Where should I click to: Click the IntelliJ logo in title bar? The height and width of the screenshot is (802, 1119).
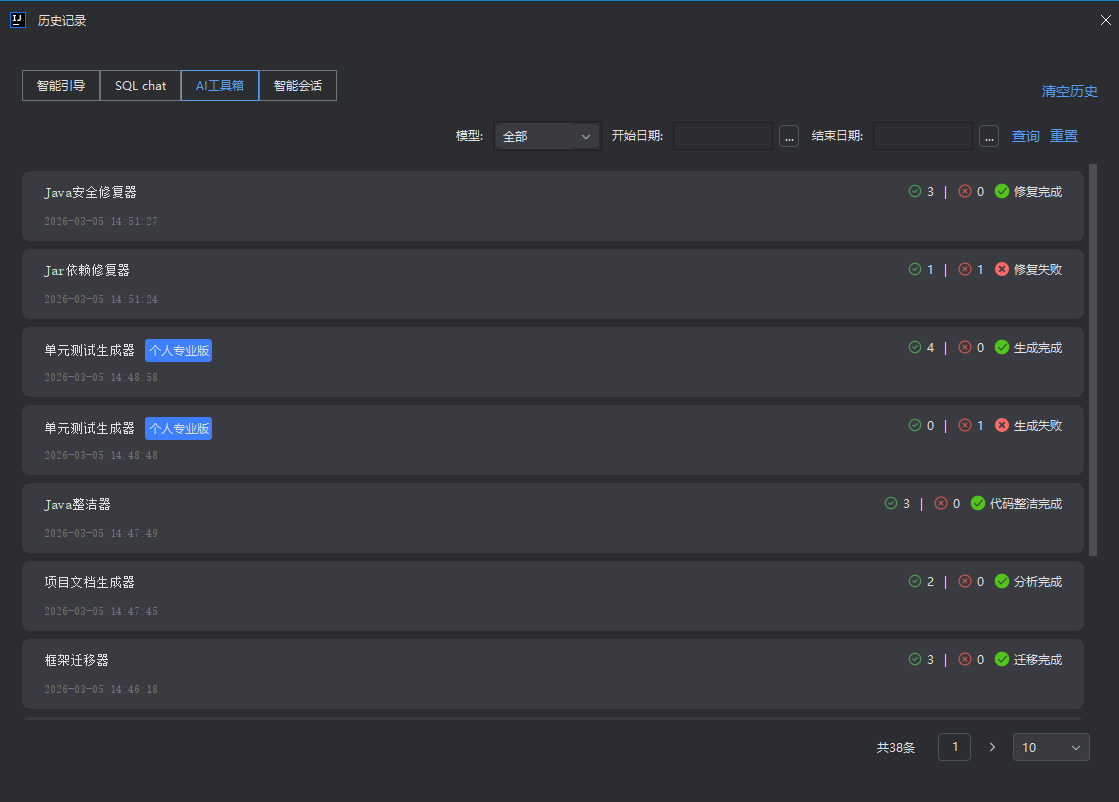pyautogui.click(x=17, y=20)
